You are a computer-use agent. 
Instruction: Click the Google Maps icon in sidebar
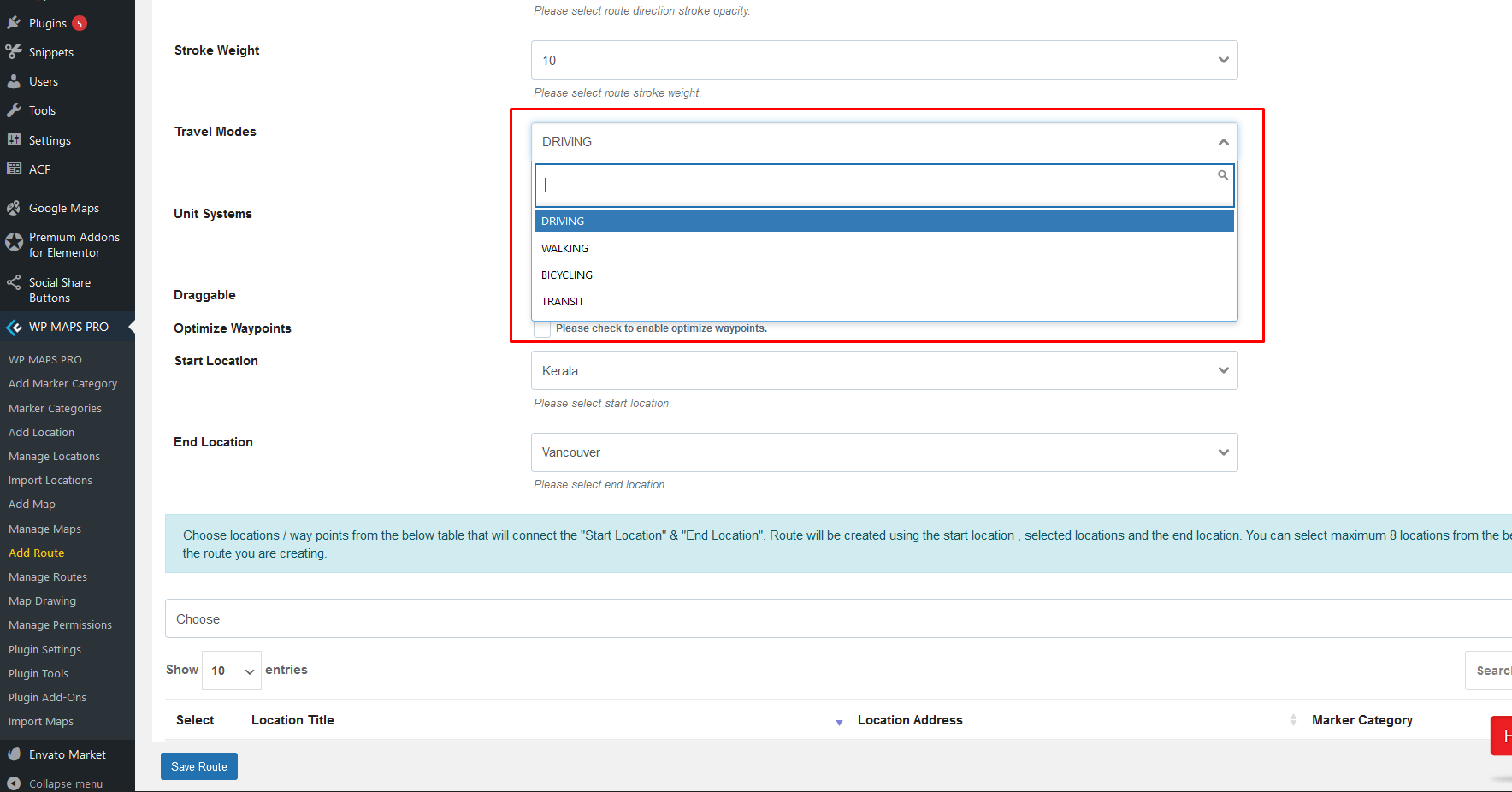[x=14, y=208]
